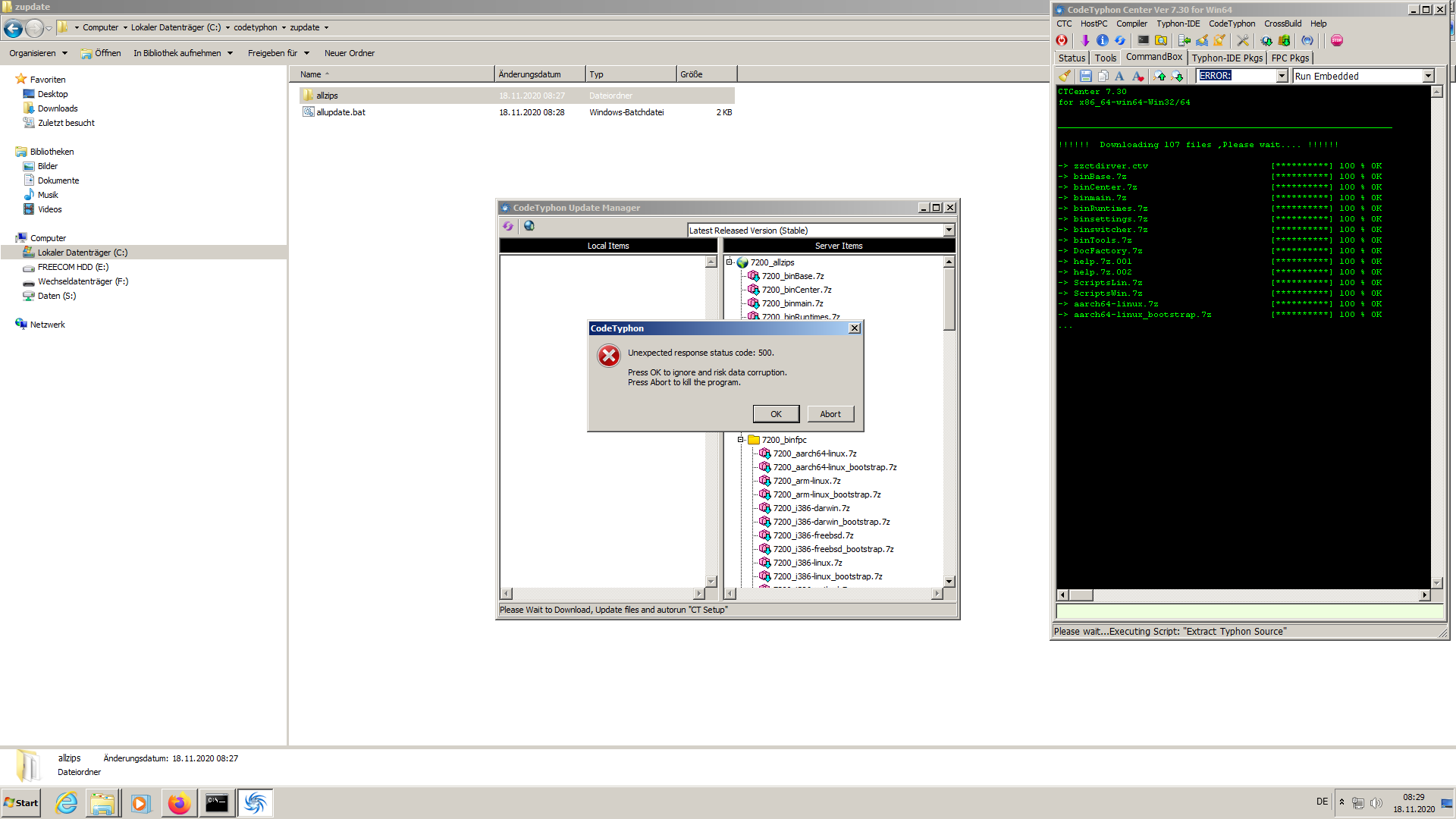The height and width of the screenshot is (819, 1456).
Task: Click the volume icon in system tray
Action: click(x=1376, y=803)
